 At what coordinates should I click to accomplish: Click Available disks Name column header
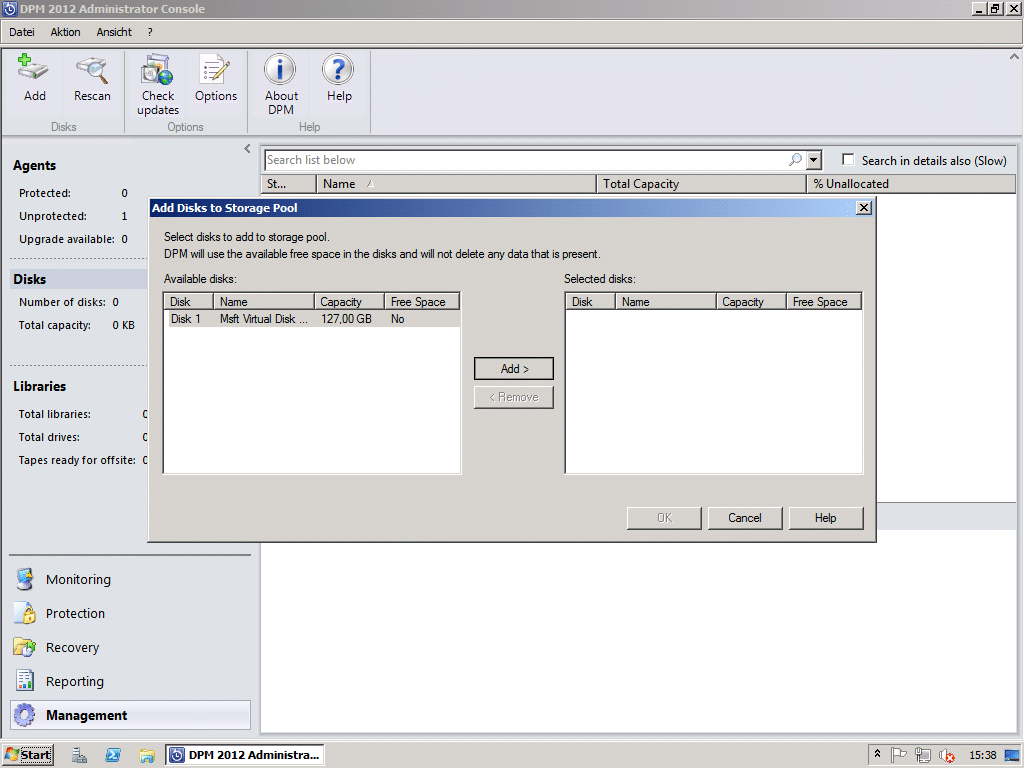click(264, 302)
